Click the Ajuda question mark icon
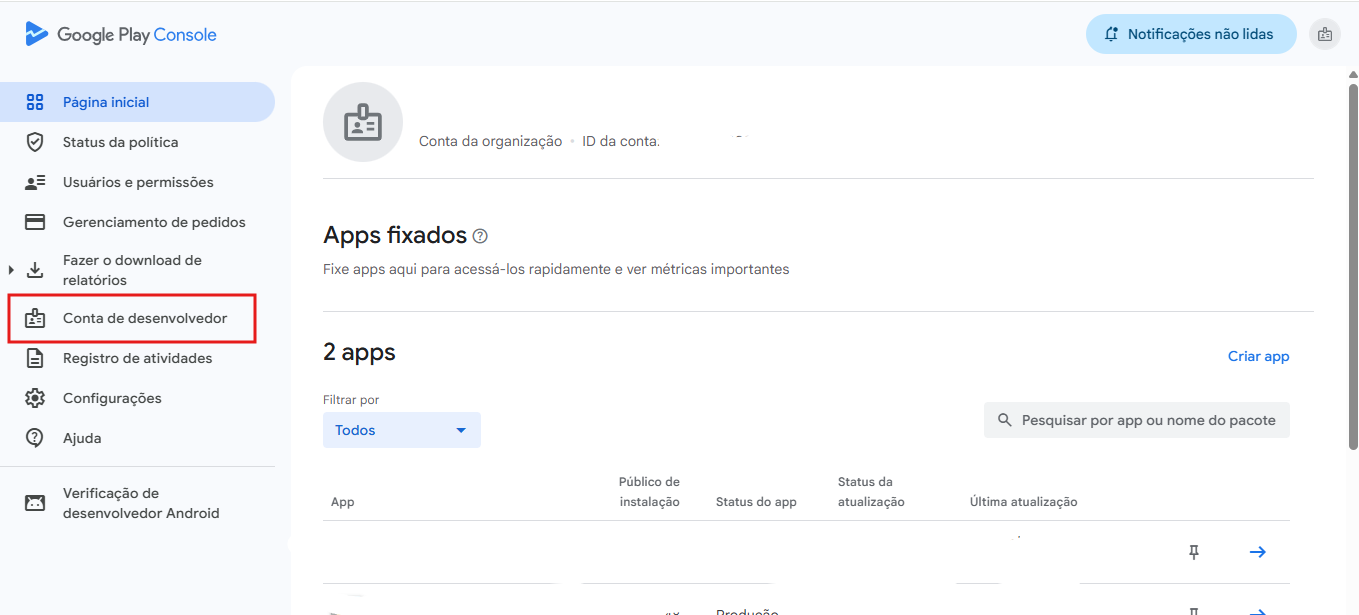Screen dimensions: 1359x615 pos(35,438)
